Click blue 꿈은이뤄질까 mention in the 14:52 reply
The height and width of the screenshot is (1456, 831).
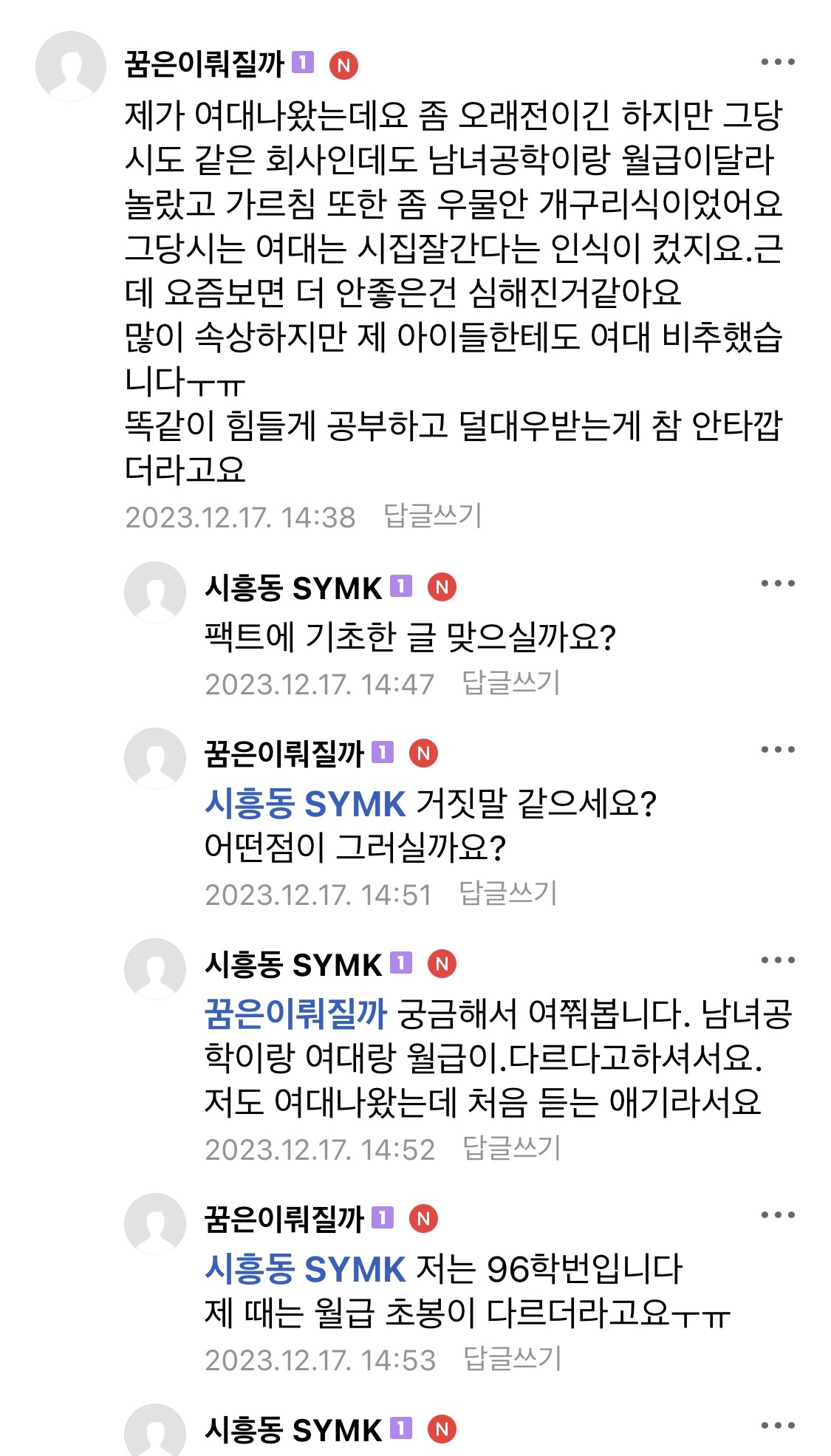pyautogui.click(x=295, y=1014)
